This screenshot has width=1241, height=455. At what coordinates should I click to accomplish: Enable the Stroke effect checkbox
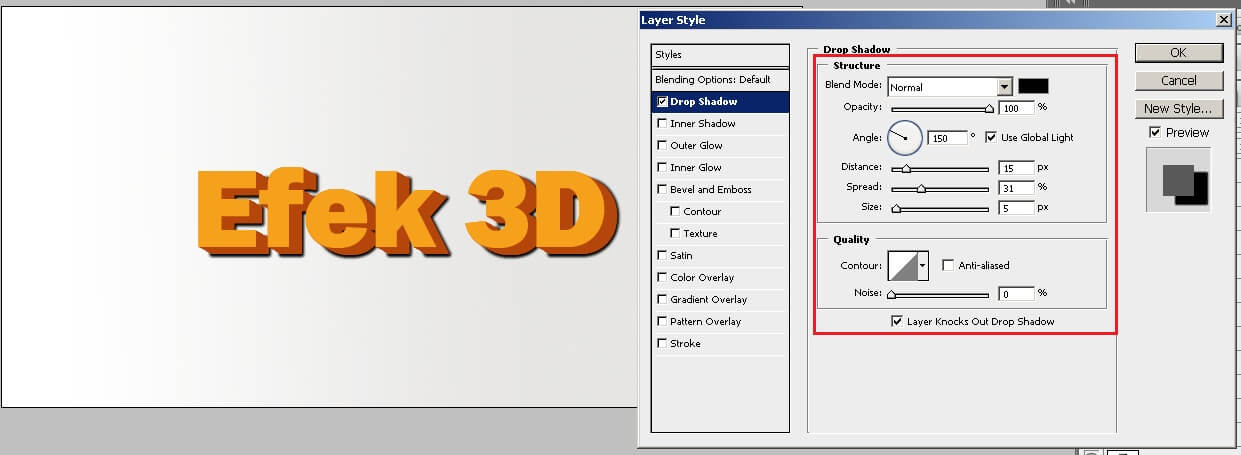pyautogui.click(x=662, y=344)
